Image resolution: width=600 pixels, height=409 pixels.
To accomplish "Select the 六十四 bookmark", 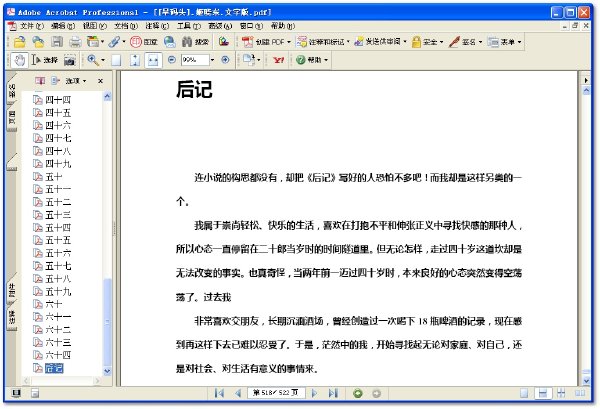I will click(58, 355).
